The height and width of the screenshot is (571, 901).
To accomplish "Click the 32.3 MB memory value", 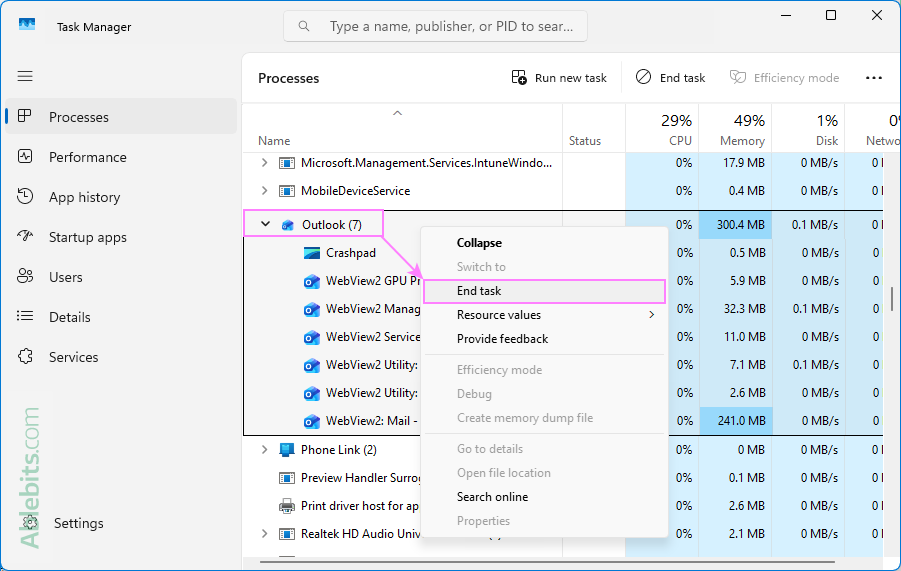I will click(x=744, y=309).
